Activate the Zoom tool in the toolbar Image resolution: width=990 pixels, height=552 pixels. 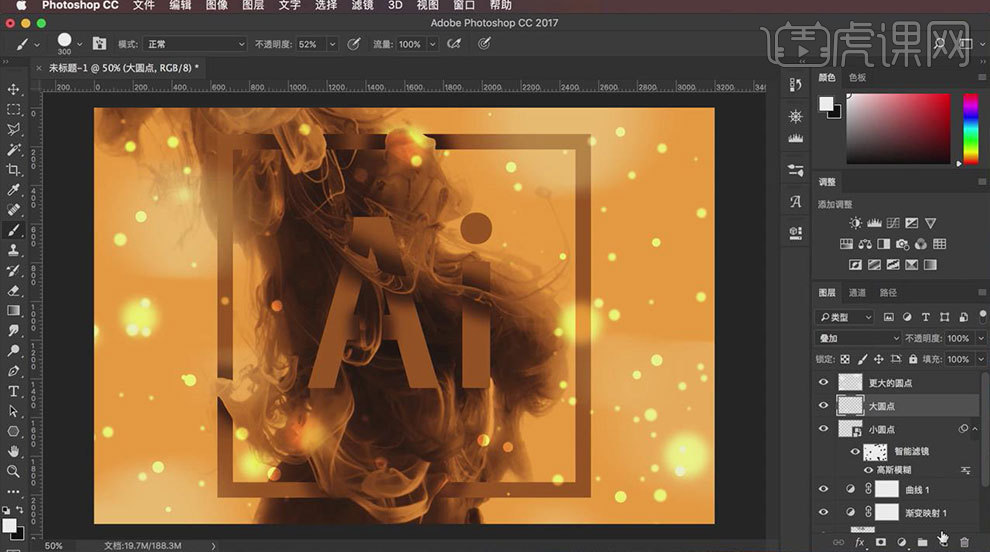pos(14,471)
